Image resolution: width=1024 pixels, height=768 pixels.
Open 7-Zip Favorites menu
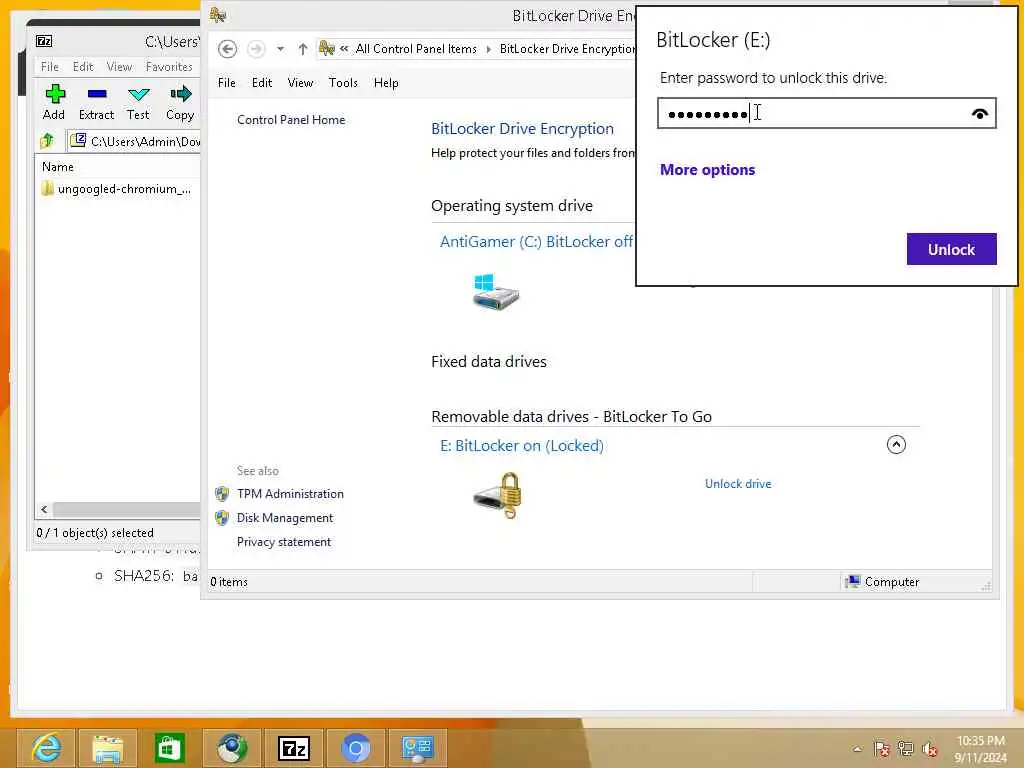click(169, 67)
